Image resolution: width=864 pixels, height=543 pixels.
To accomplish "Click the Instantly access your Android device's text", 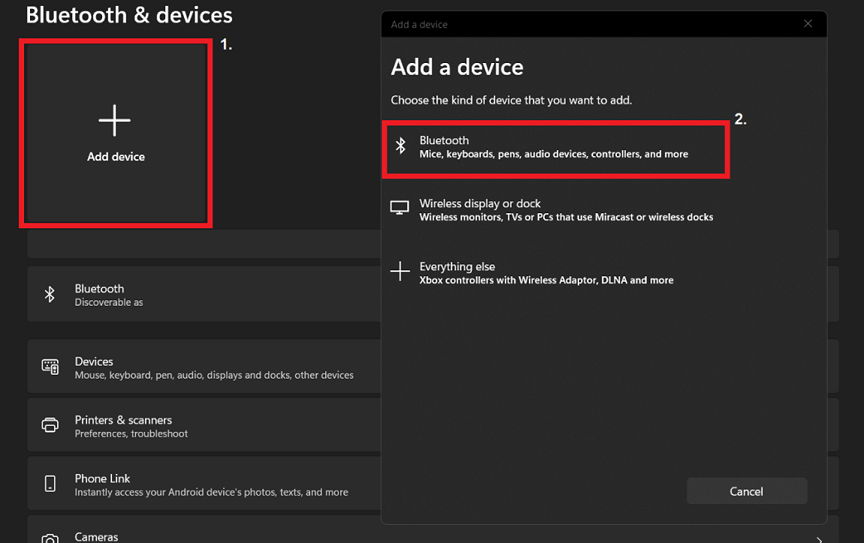I will (212, 492).
